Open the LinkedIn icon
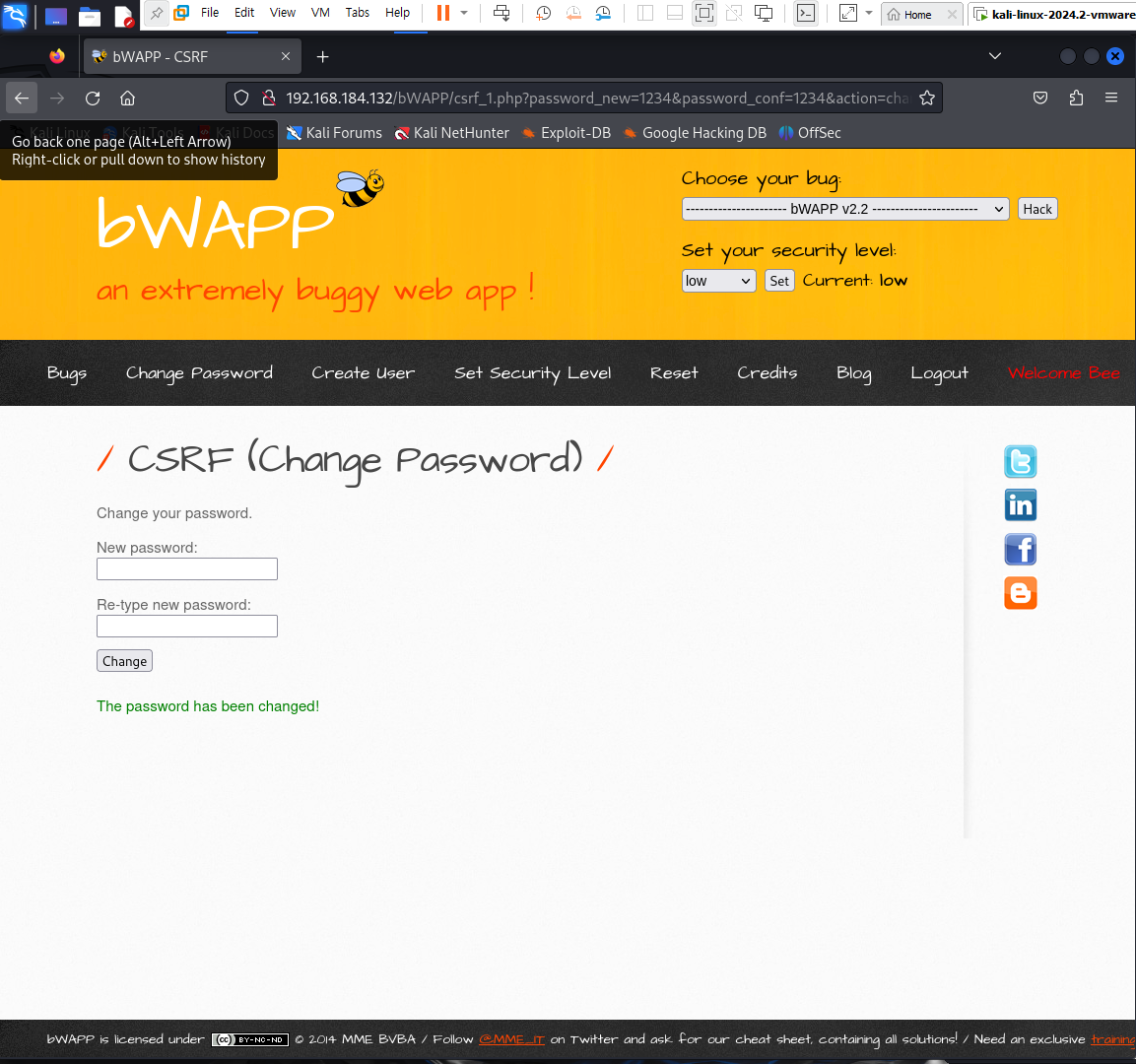The width and height of the screenshot is (1136, 1064). coord(1020,504)
